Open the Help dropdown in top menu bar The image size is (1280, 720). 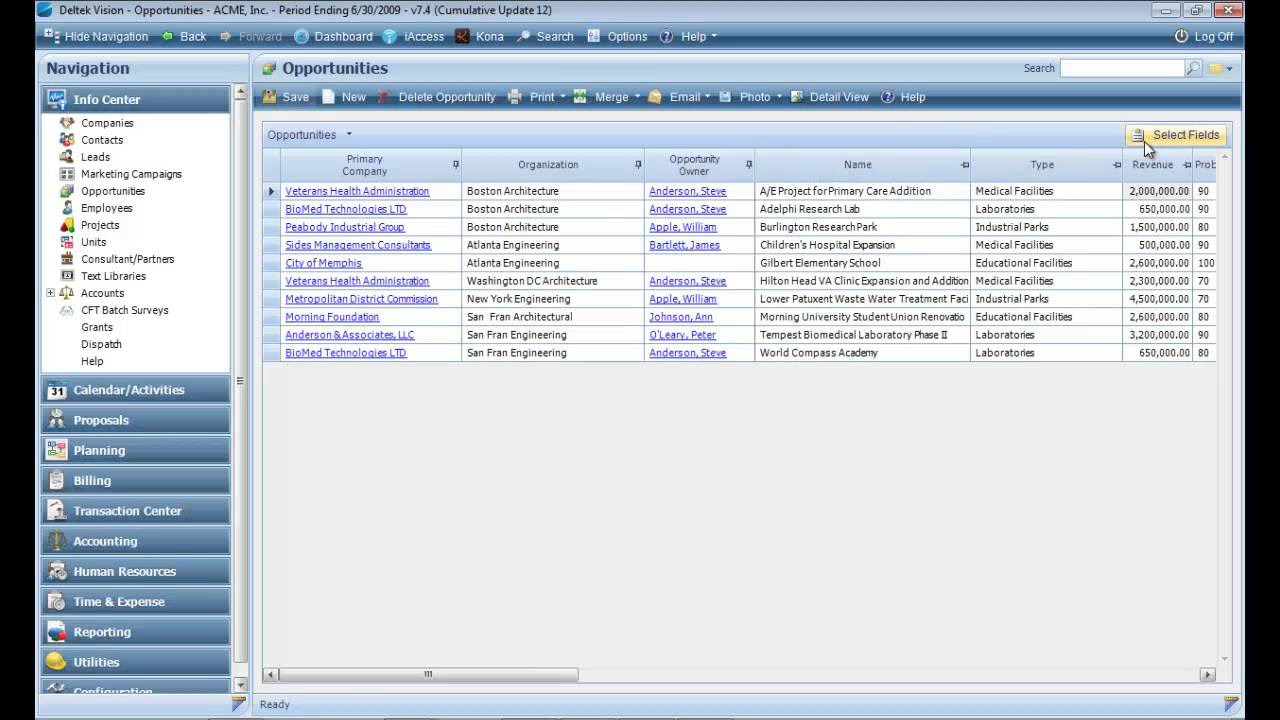point(714,36)
